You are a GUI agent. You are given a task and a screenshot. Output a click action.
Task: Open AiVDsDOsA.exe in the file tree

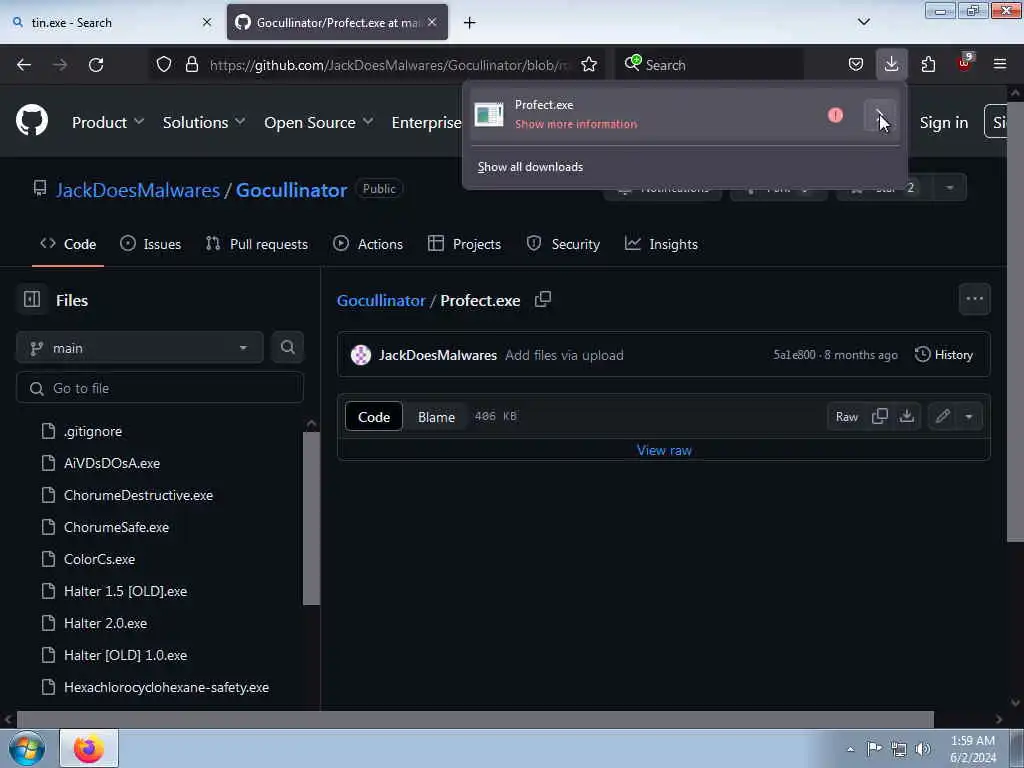click(112, 463)
